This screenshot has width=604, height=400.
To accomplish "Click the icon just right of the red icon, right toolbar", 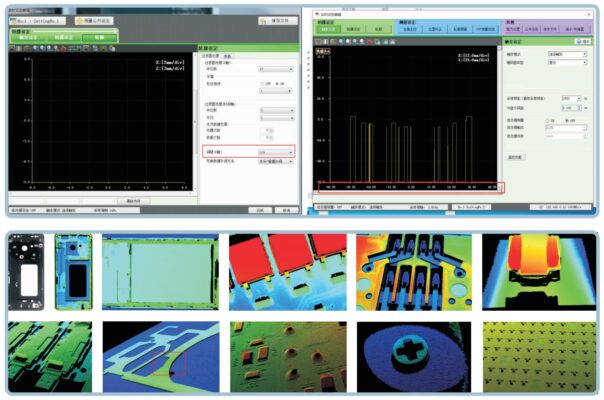I will tap(378, 42).
